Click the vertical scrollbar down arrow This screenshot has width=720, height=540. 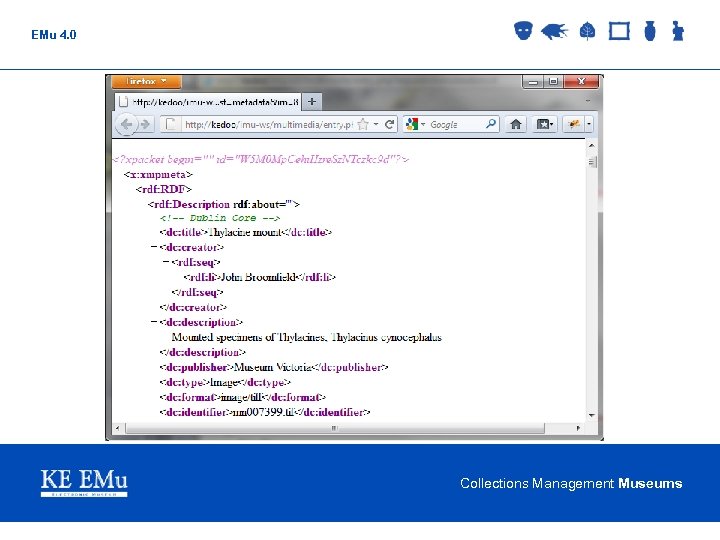591,415
